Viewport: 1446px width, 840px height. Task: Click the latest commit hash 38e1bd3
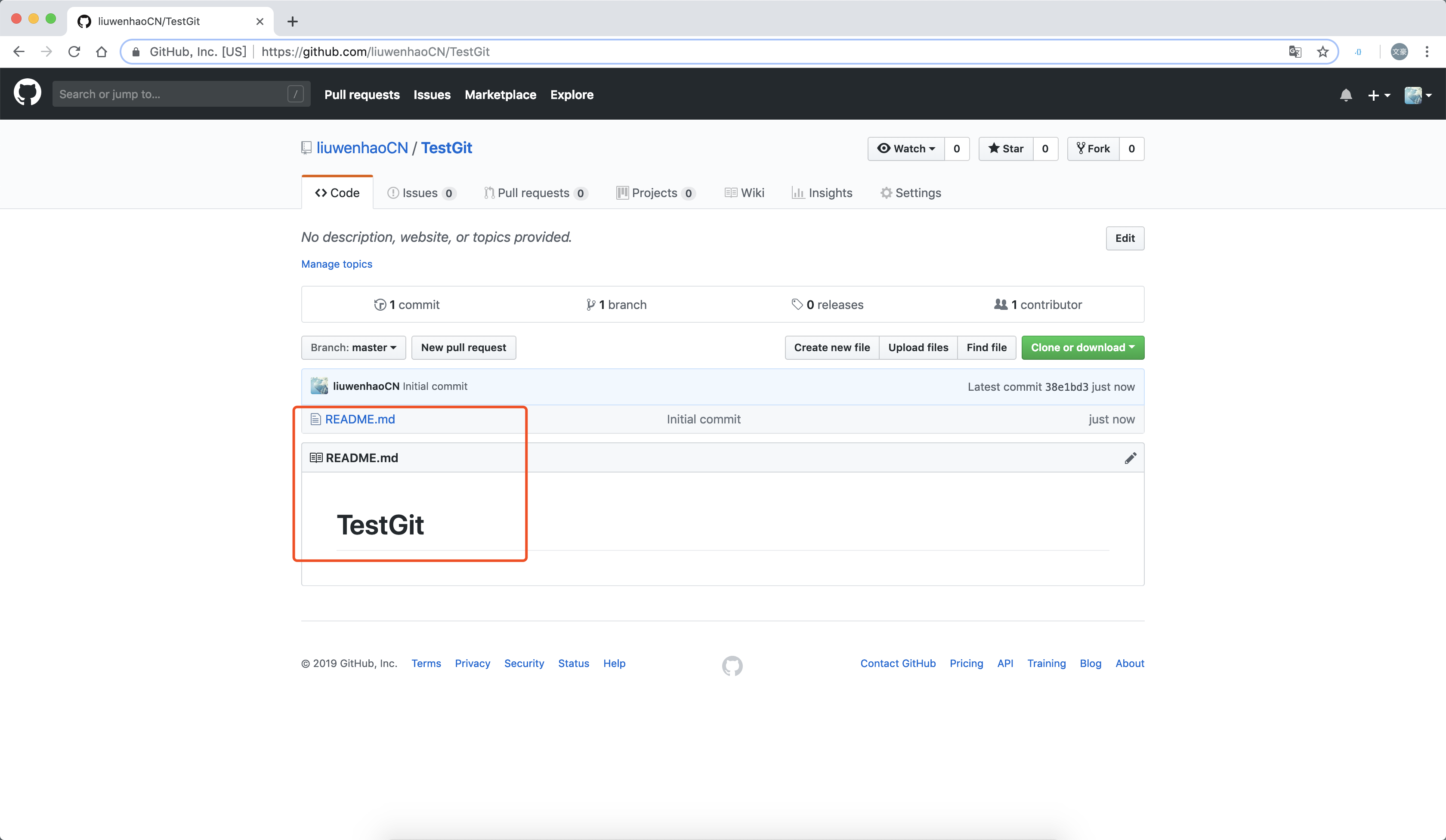coord(1066,387)
